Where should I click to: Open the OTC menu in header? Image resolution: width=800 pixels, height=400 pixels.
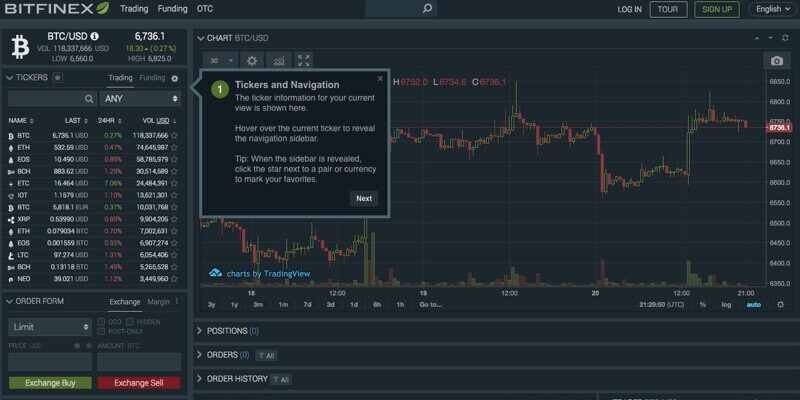click(205, 9)
